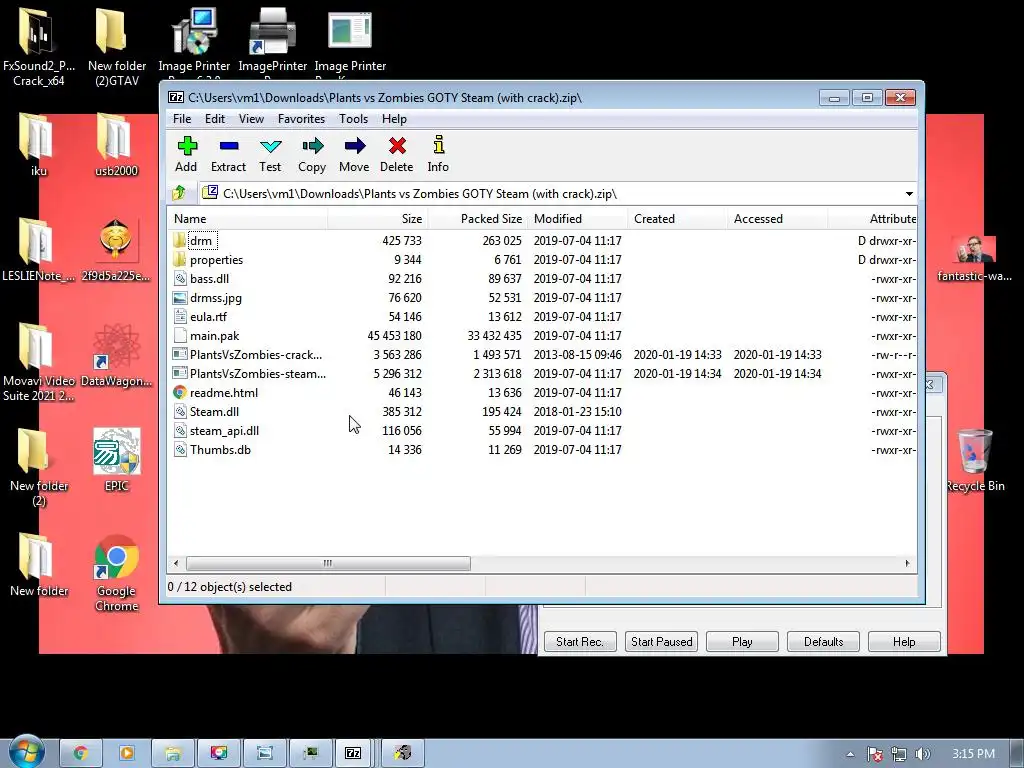The height and width of the screenshot is (768, 1024).
Task: Select the bass.dll file icon
Action: tap(180, 279)
